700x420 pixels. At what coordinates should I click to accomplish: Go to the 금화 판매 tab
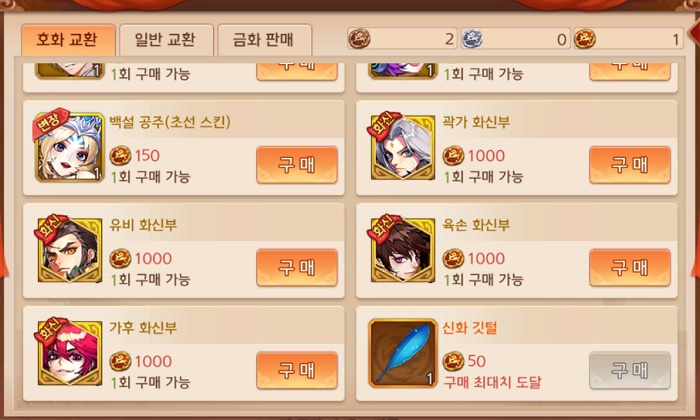264,40
